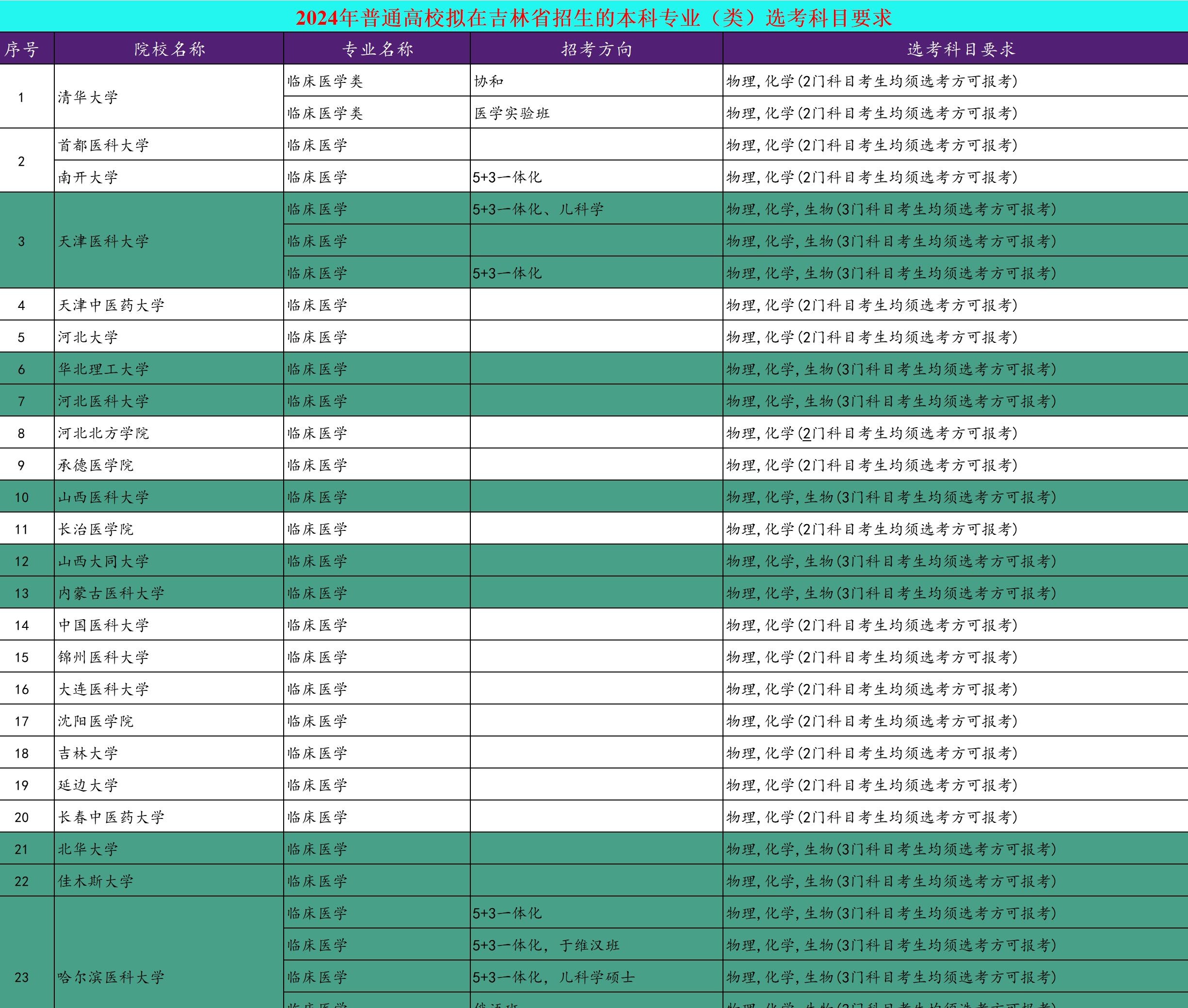Click the 长春中医药大学 cell
The width and height of the screenshot is (1188, 1008).
coord(169,816)
